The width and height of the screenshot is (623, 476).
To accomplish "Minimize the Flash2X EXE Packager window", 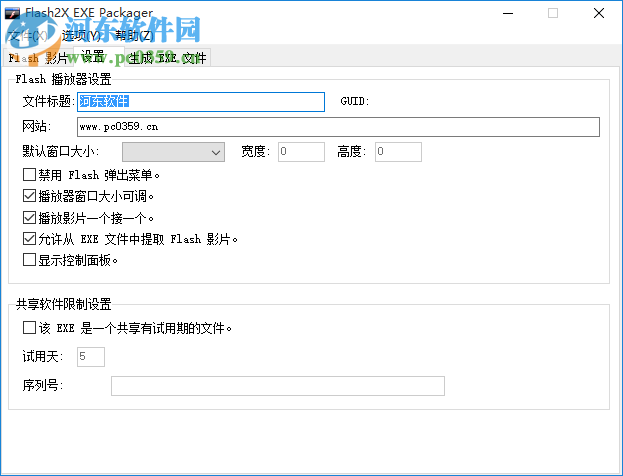I will click(508, 13).
